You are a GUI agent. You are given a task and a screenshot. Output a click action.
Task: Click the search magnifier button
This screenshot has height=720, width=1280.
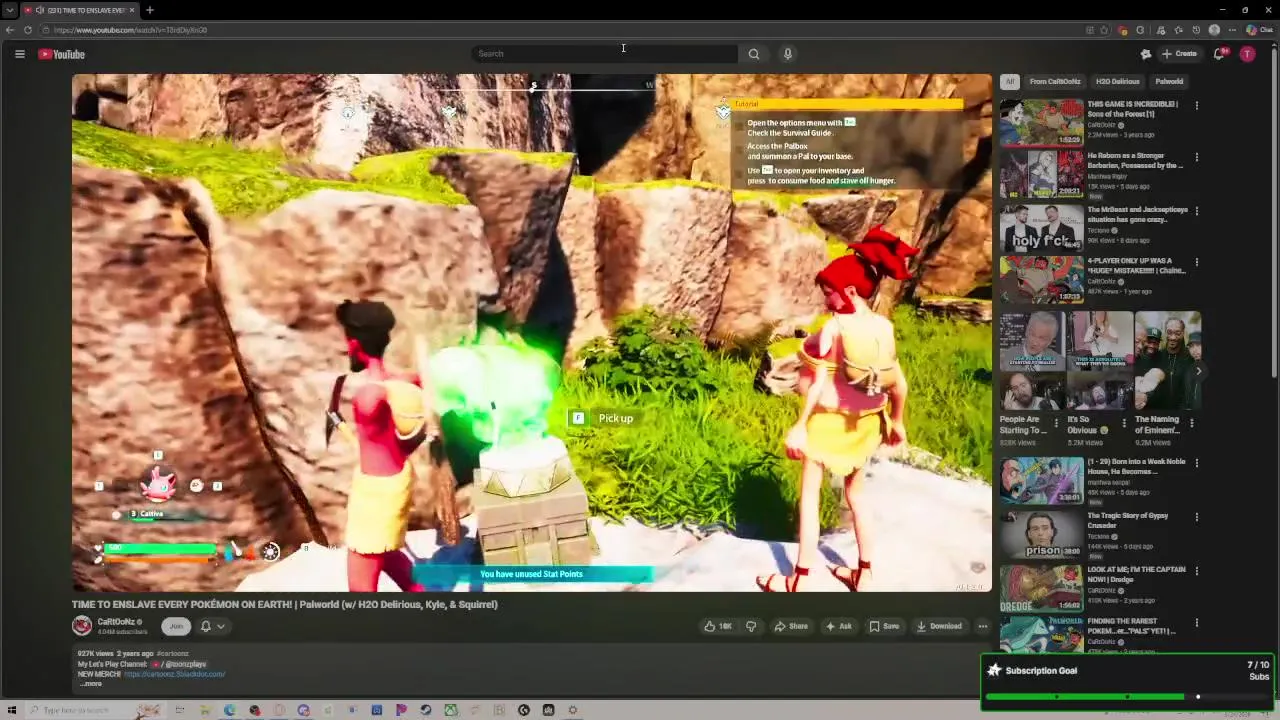[x=754, y=54]
